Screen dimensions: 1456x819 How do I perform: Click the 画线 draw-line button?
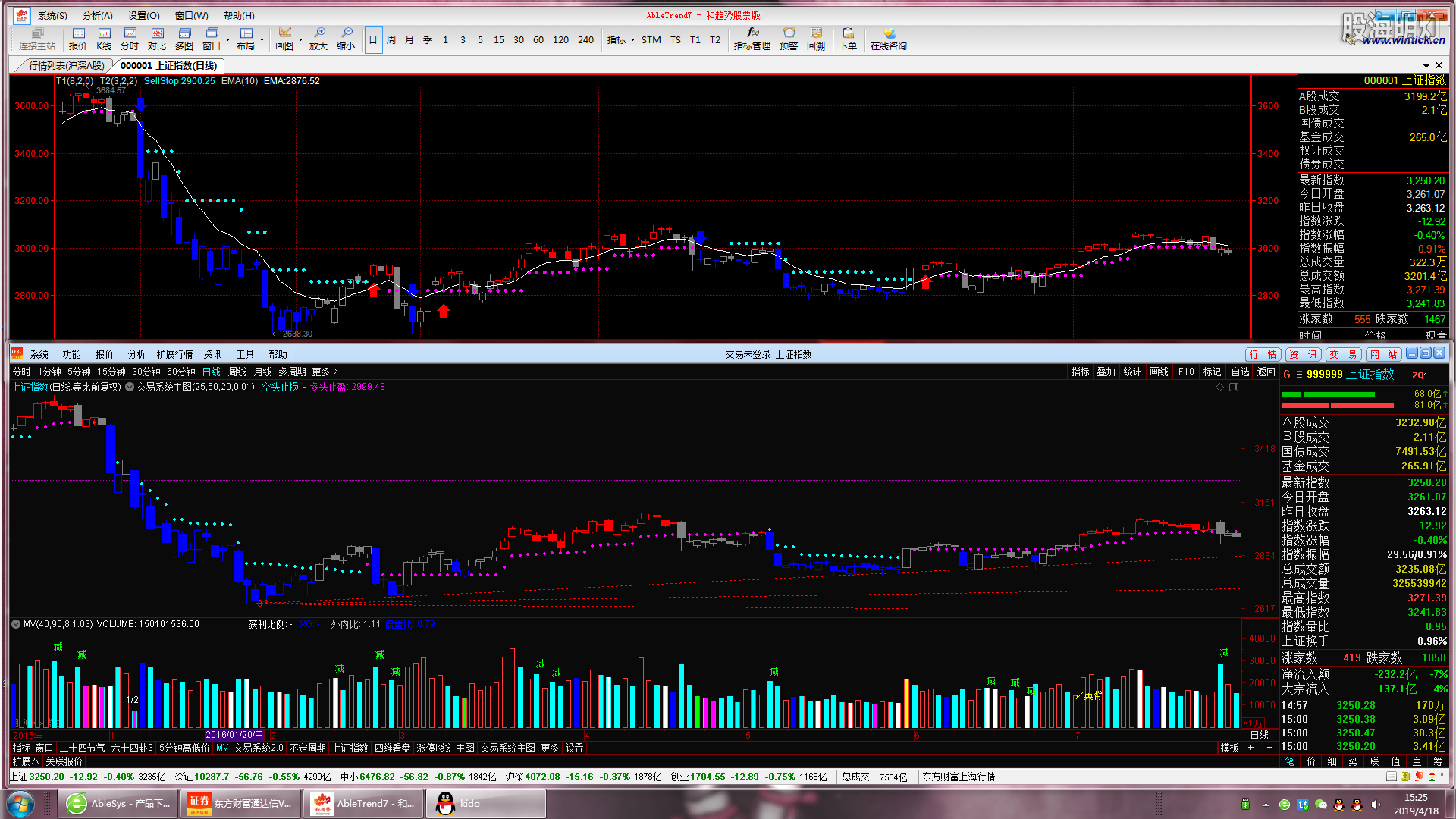click(x=1159, y=372)
